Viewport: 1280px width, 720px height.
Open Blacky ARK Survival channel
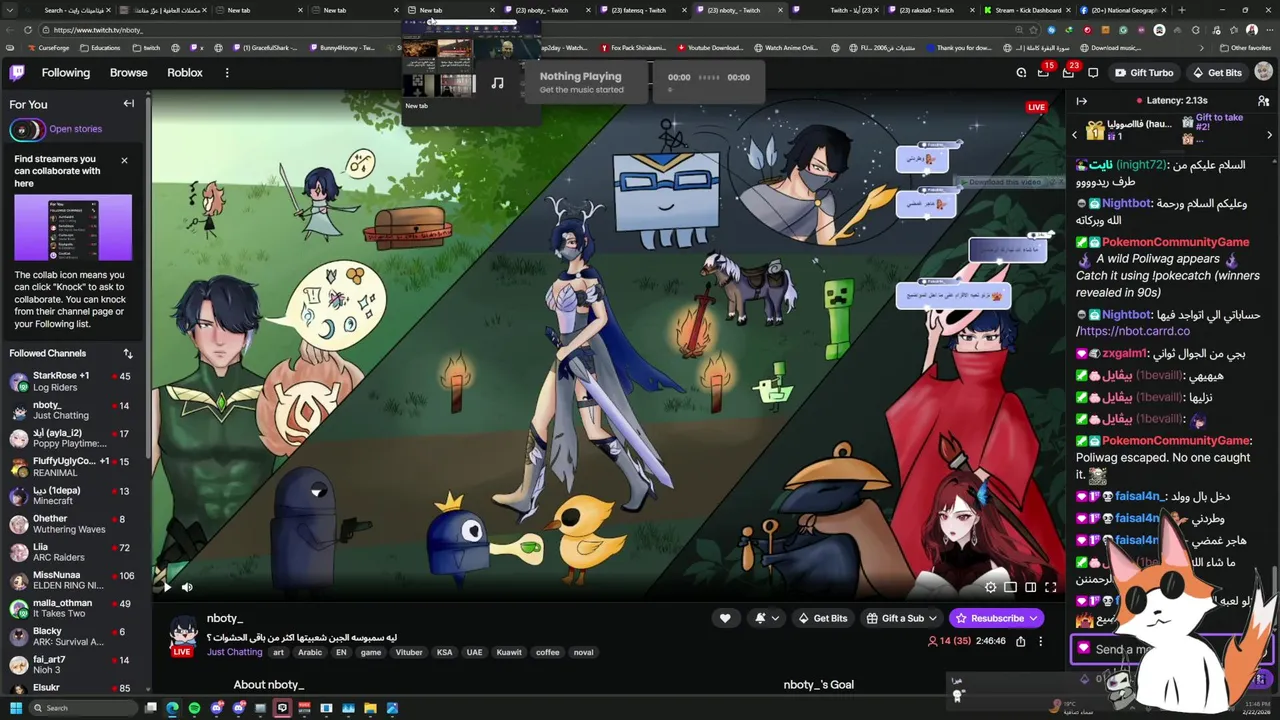point(75,636)
